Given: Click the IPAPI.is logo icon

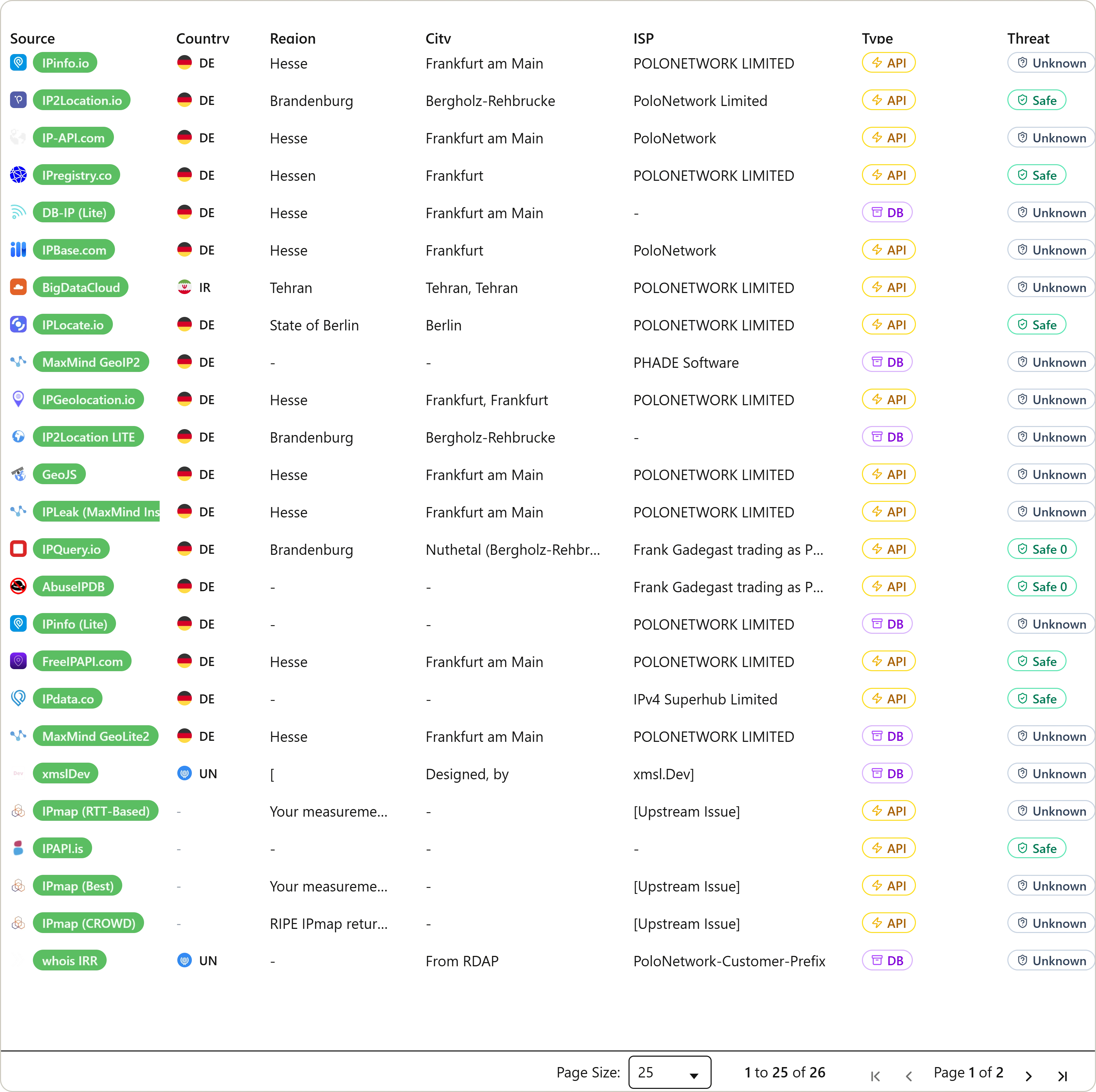Looking at the screenshot, I should point(19,848).
